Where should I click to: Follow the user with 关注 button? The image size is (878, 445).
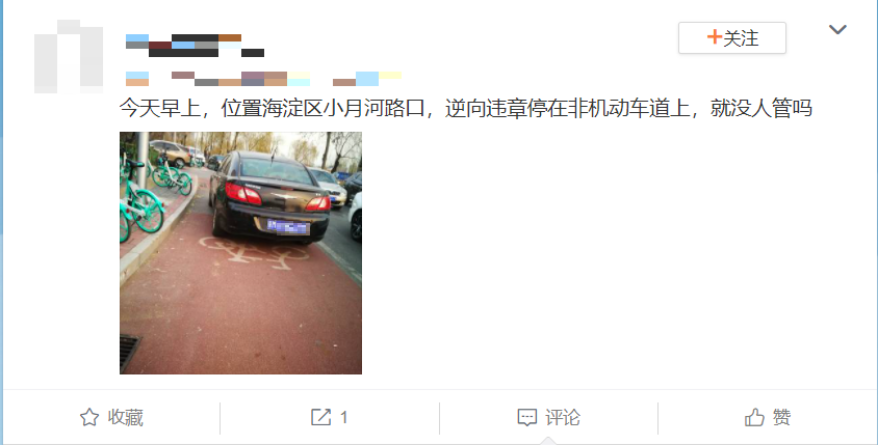point(732,38)
